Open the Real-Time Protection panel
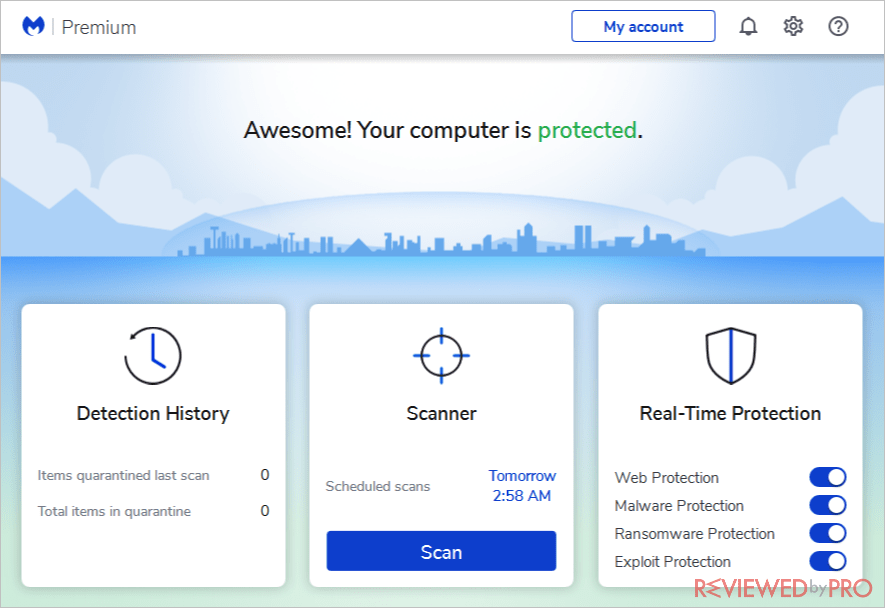The width and height of the screenshot is (885, 608). point(729,413)
